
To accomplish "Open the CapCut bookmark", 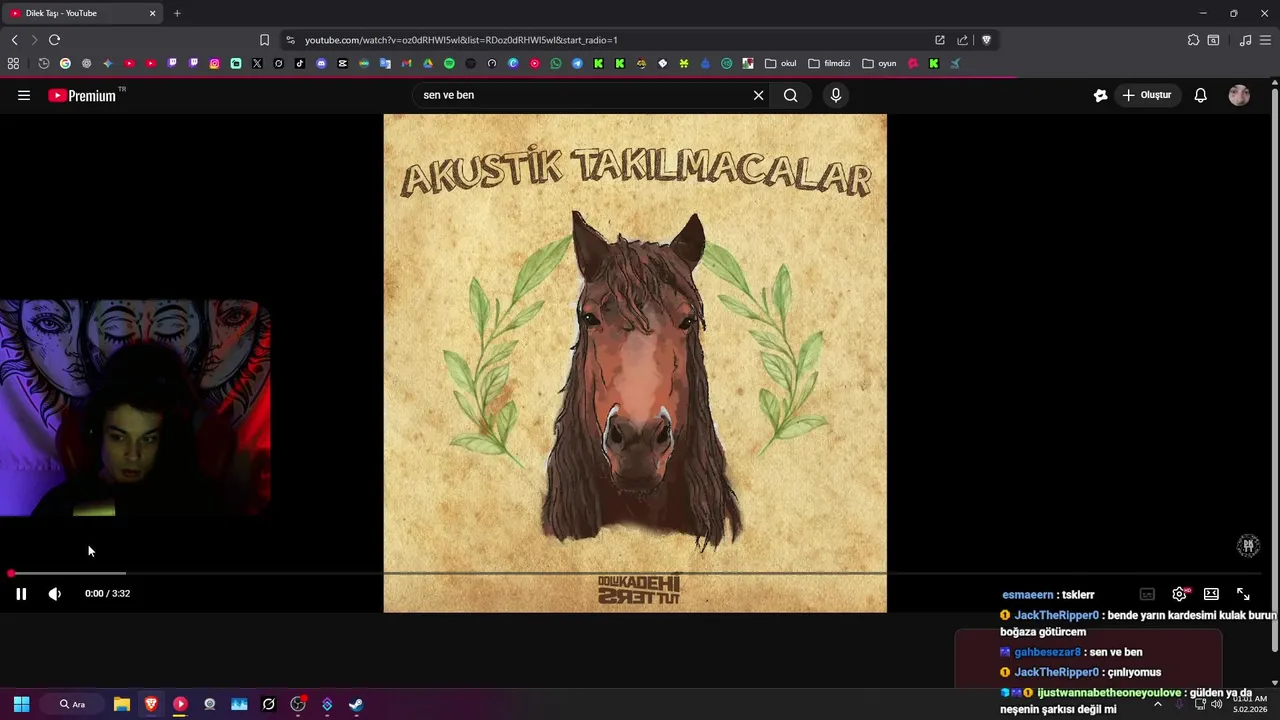I will pos(342,63).
